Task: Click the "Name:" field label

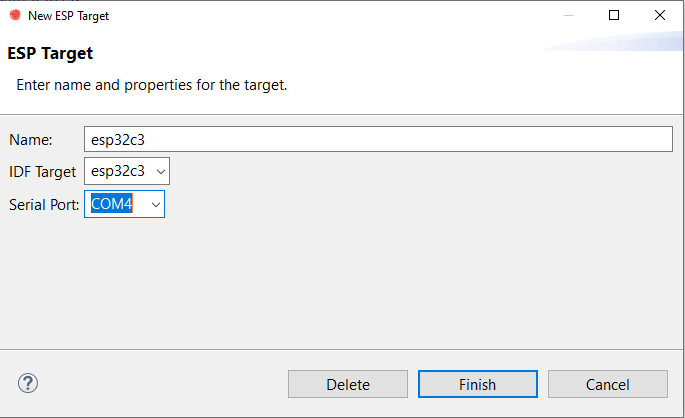Action: click(x=31, y=140)
